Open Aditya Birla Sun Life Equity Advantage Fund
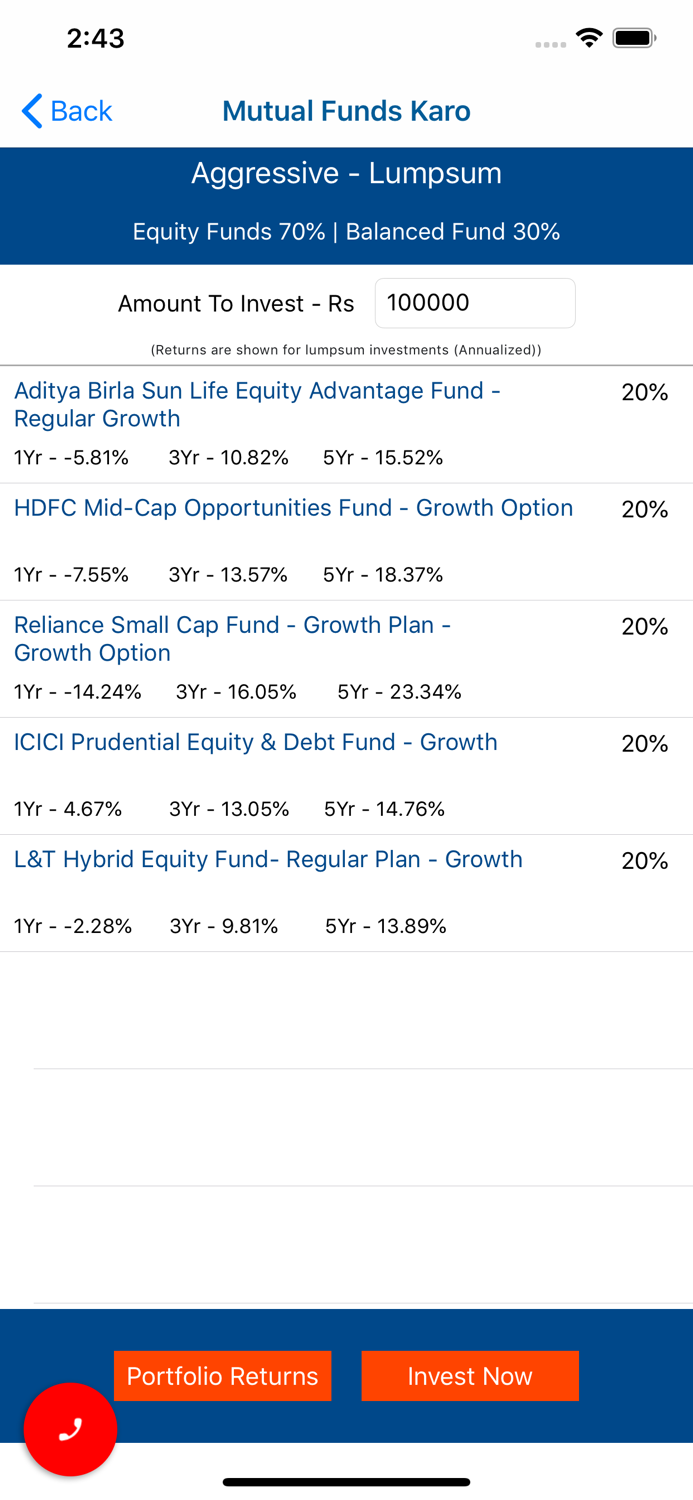 click(257, 404)
